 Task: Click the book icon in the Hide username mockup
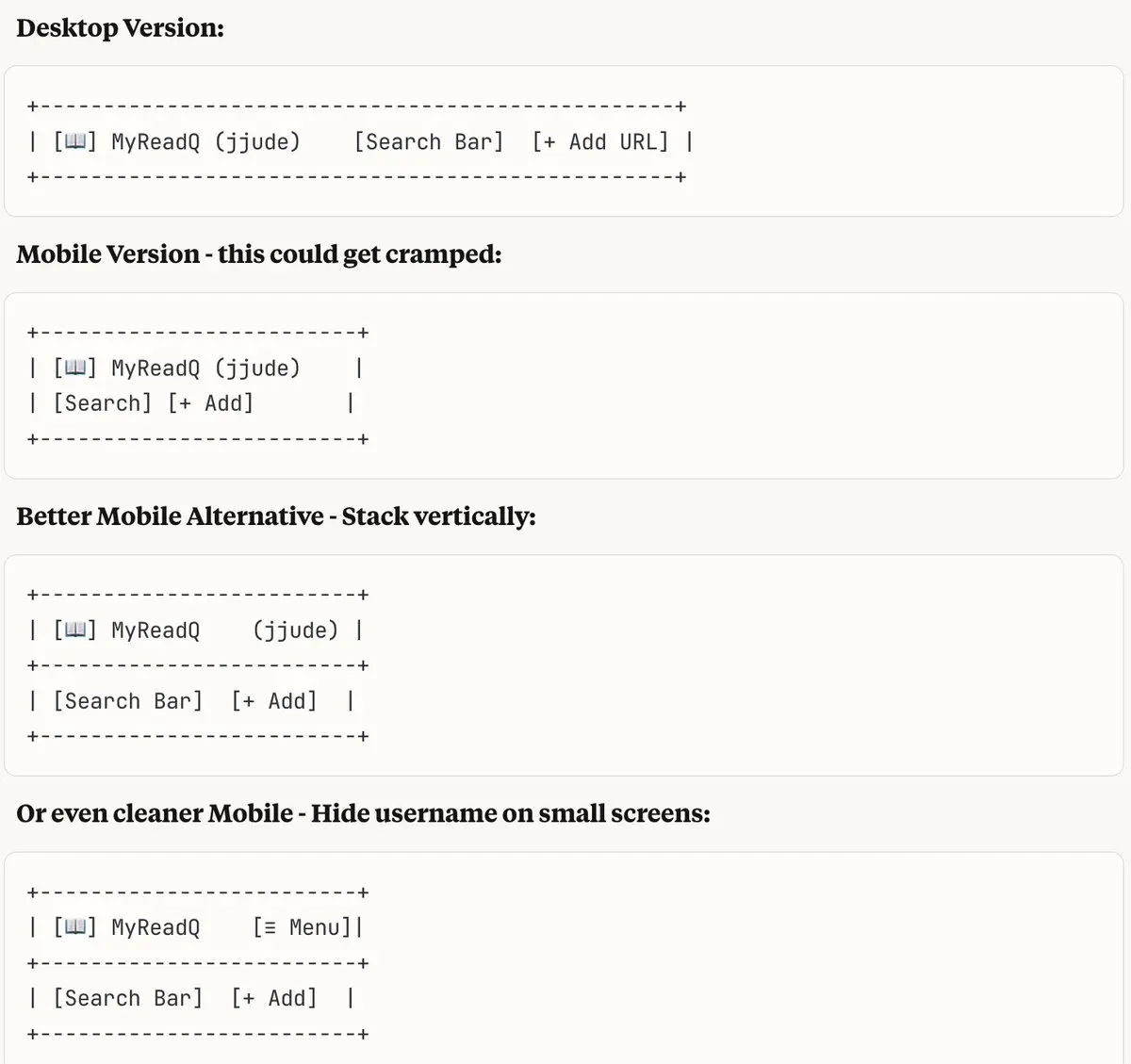(75, 927)
